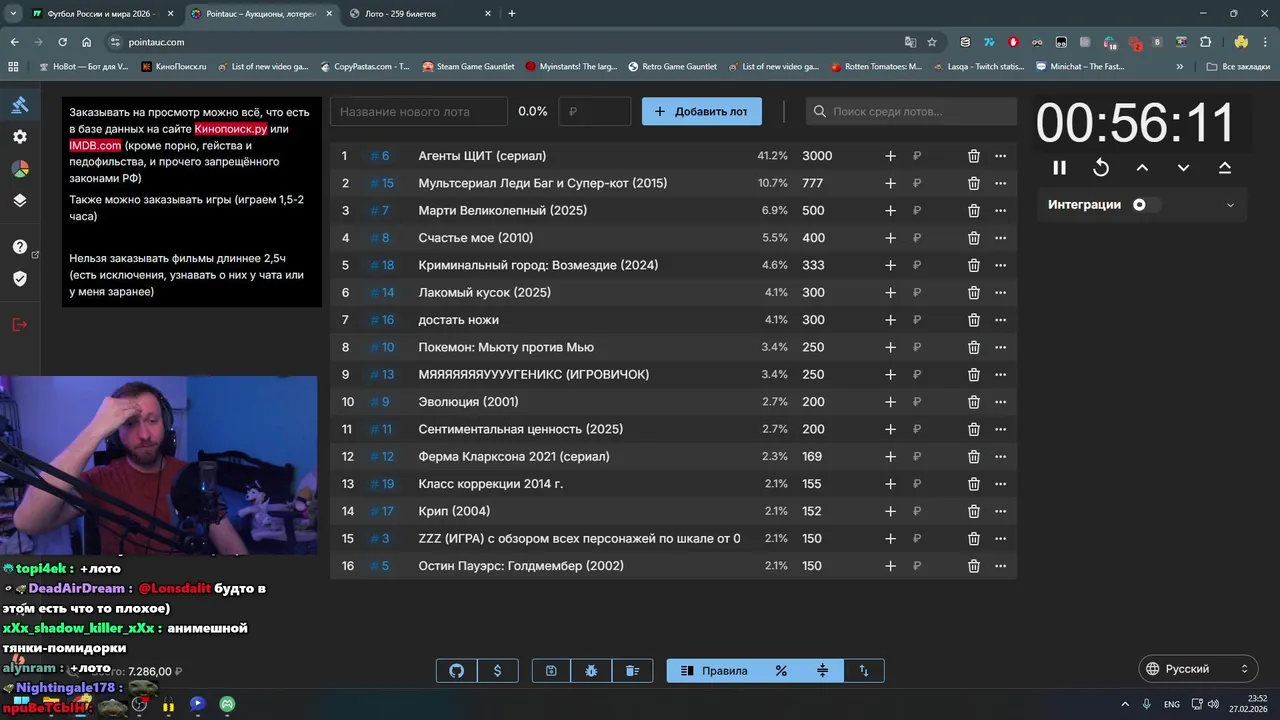Click the bug report icon at bottom

pos(592,671)
